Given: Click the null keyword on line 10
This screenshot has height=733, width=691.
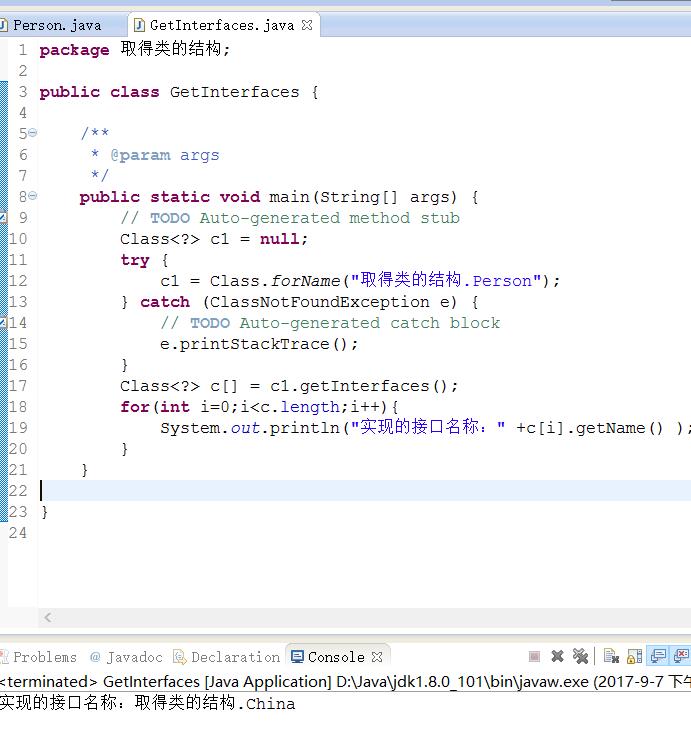Looking at the screenshot, I should click(280, 239).
